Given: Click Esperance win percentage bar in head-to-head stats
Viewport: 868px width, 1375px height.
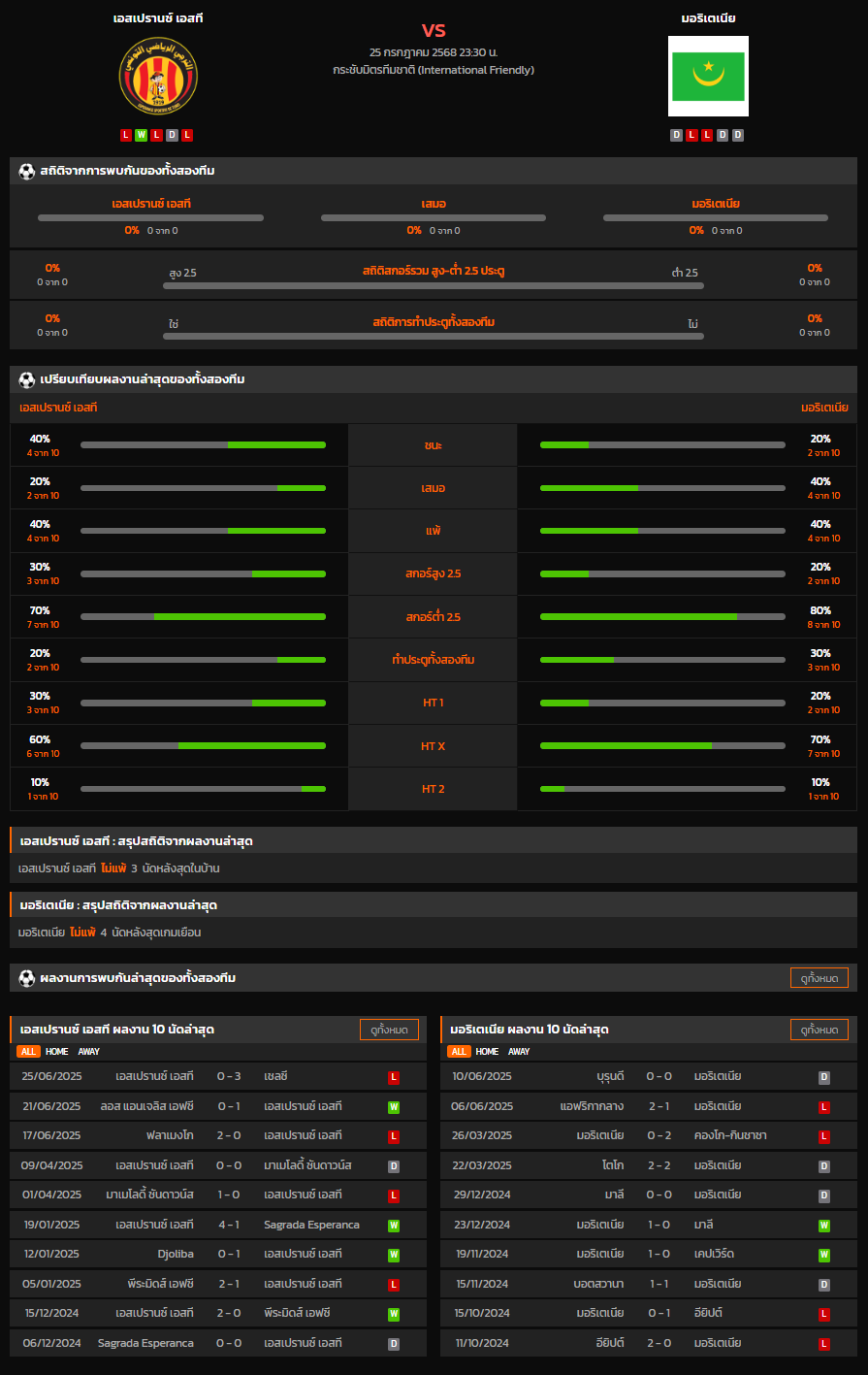Looking at the screenshot, I should coord(150,217).
